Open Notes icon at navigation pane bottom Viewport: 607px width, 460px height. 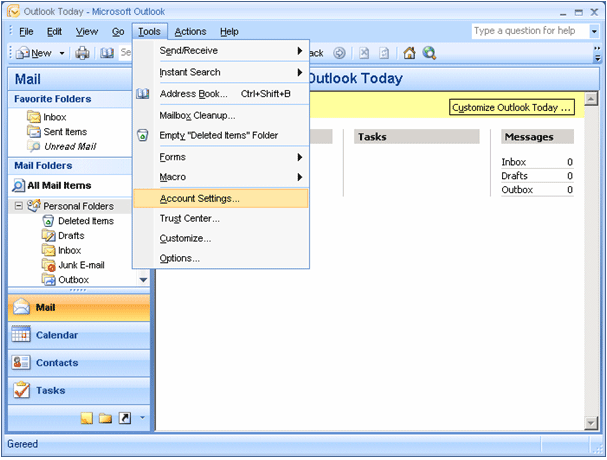click(87, 418)
